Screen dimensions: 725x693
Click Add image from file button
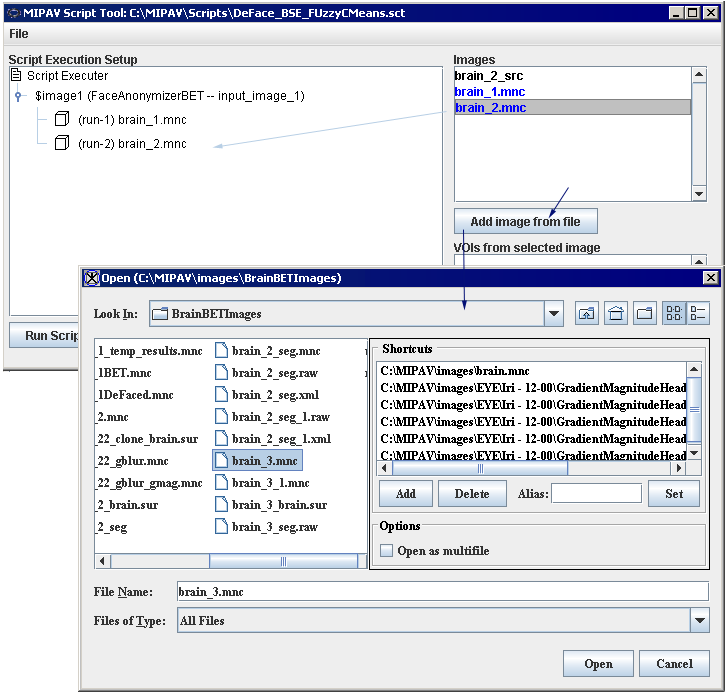click(525, 221)
